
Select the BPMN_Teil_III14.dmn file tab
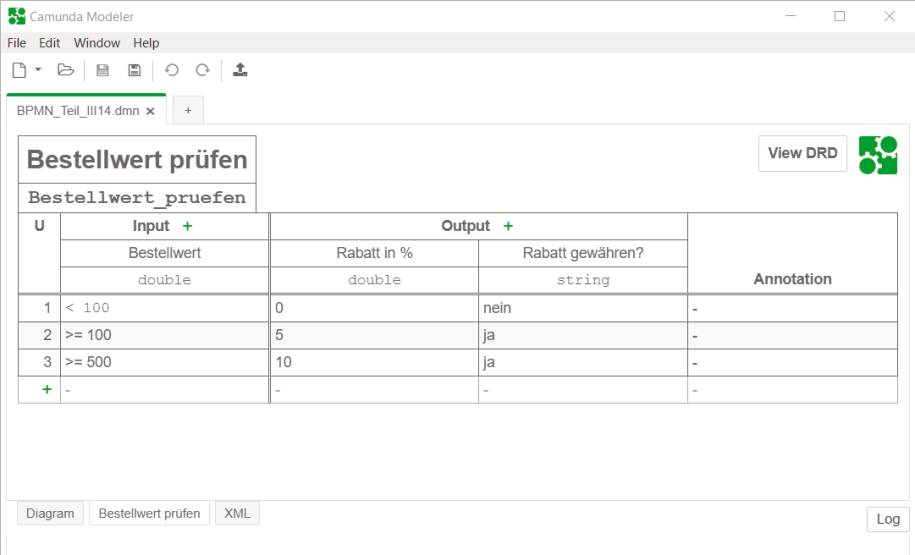click(86, 110)
